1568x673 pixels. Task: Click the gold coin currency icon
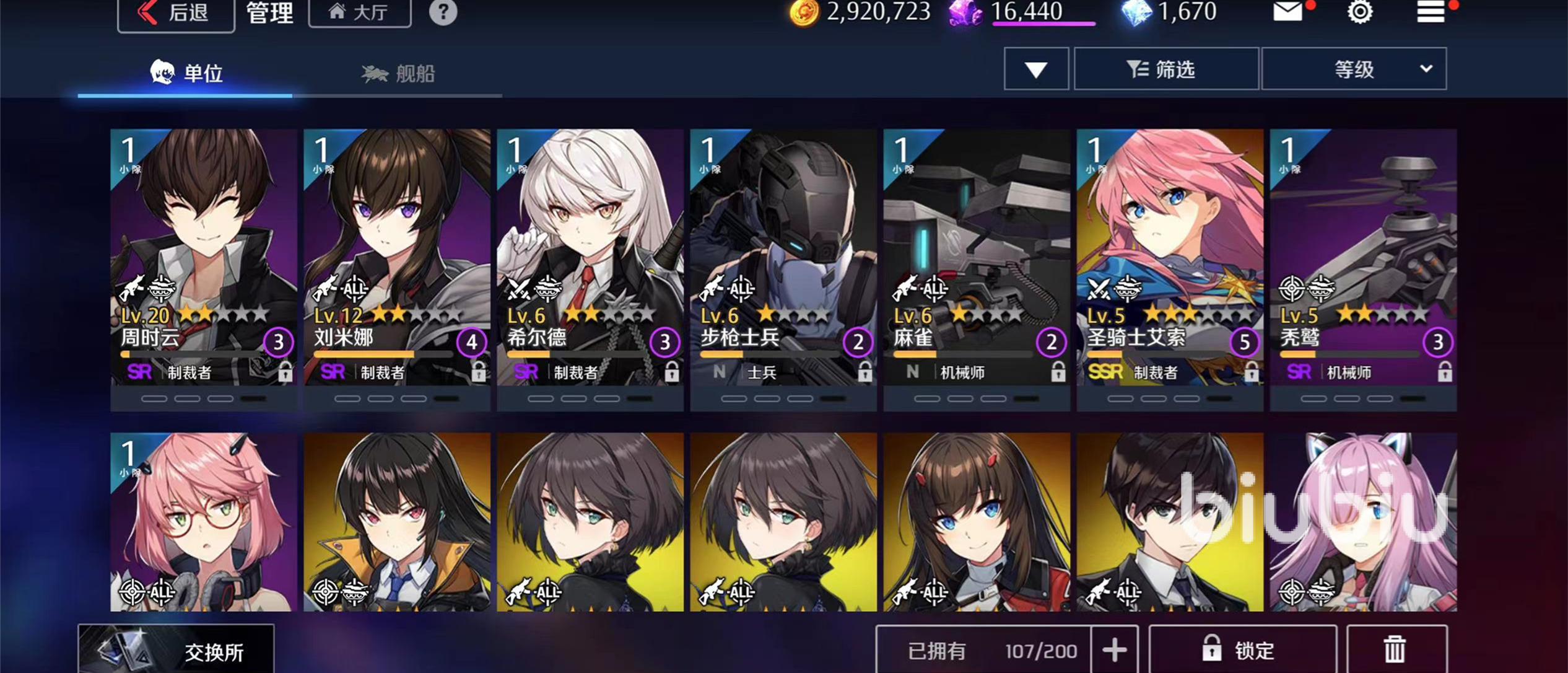pyautogui.click(x=804, y=12)
